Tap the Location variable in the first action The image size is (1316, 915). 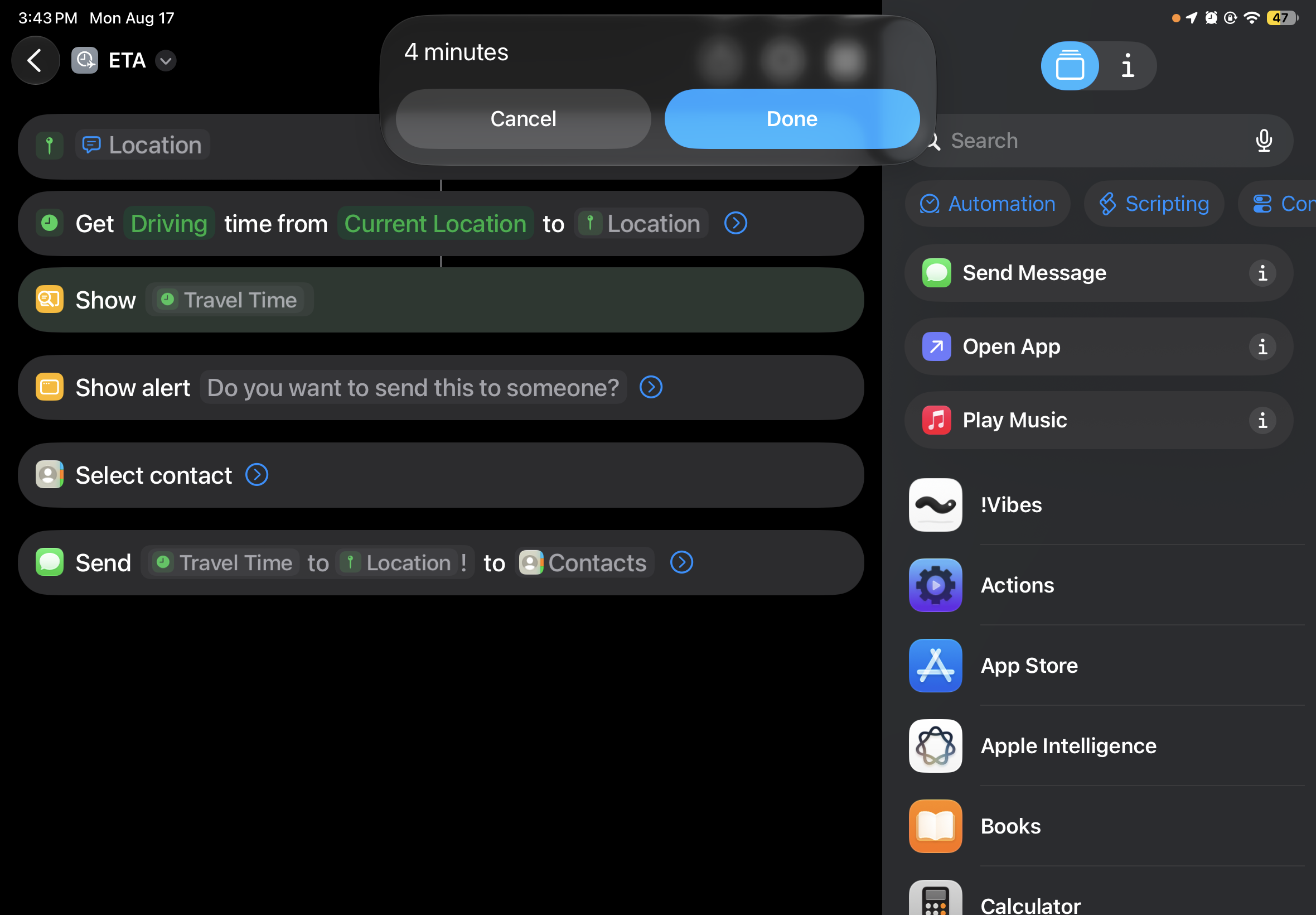pyautogui.click(x=143, y=145)
